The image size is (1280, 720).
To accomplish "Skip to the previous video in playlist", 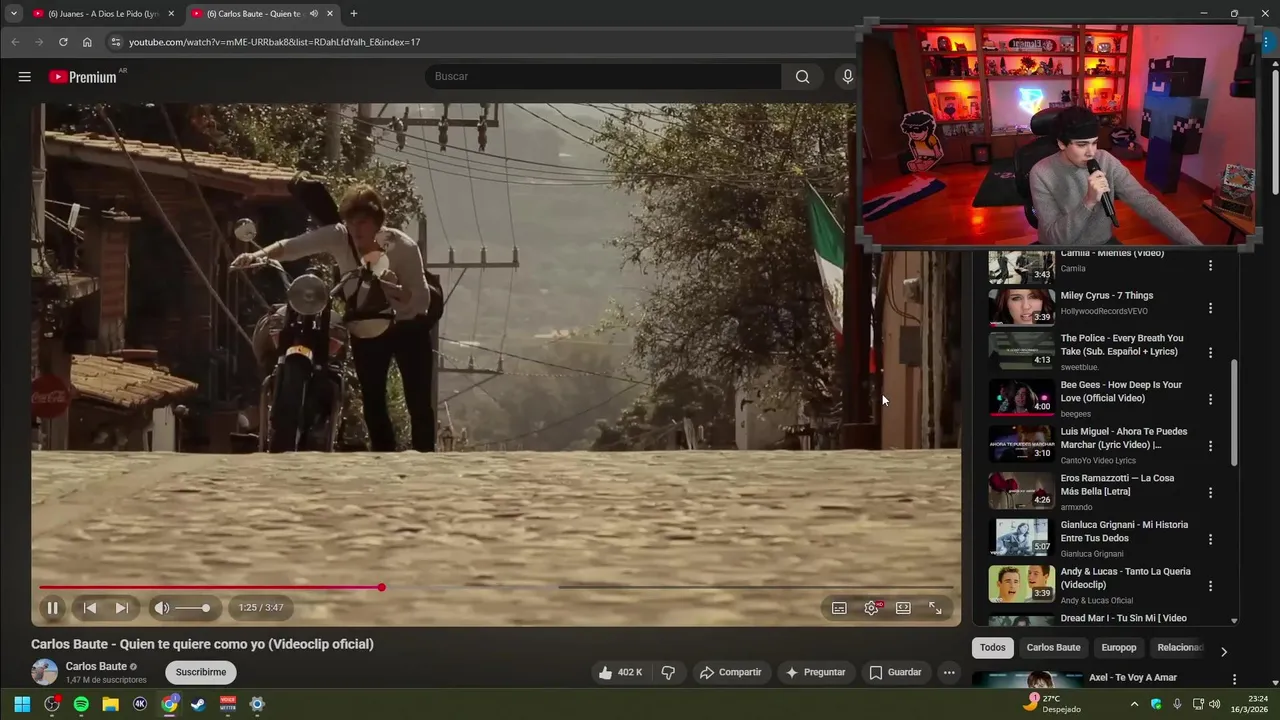I will coord(90,608).
